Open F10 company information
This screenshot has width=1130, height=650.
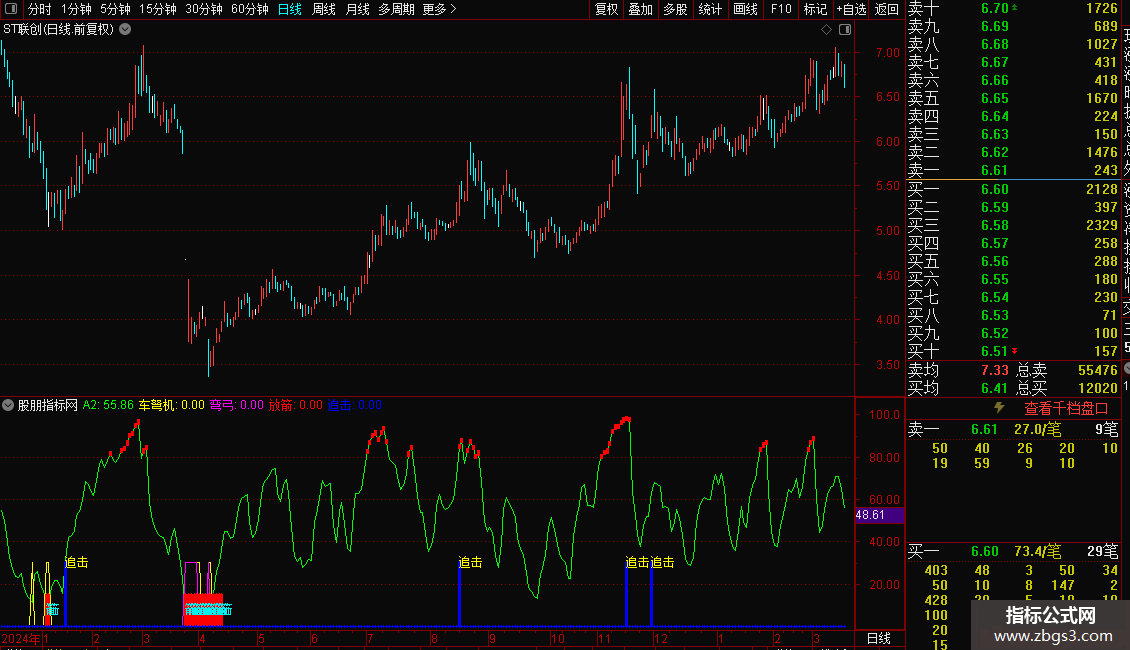[x=781, y=9]
